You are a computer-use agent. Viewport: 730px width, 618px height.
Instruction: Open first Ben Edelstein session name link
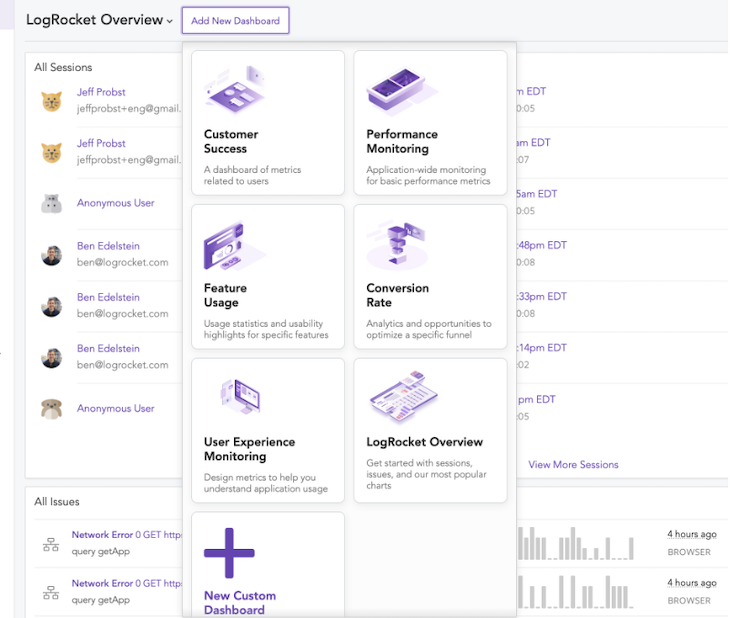click(108, 246)
